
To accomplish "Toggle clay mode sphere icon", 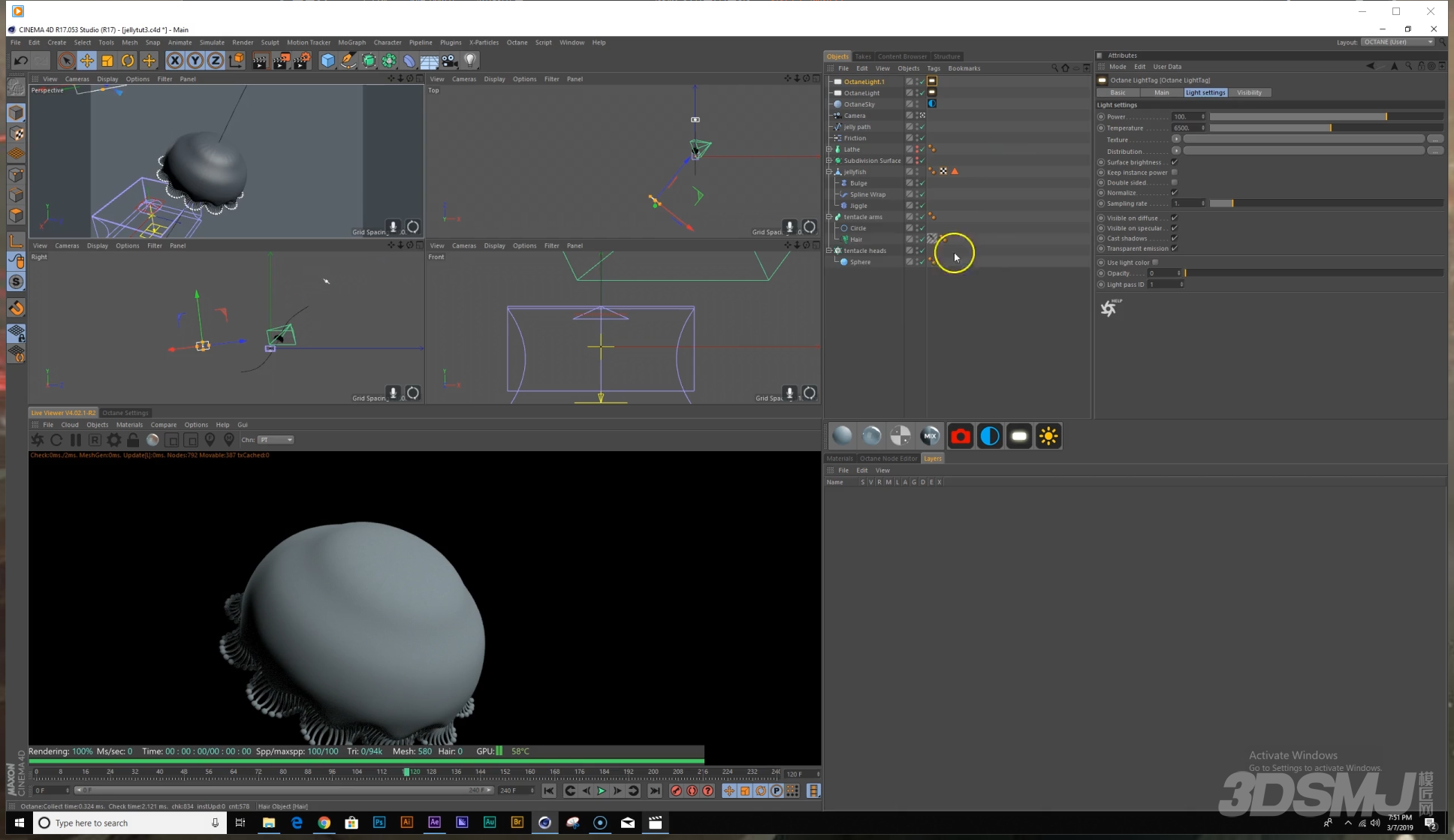I will 152,440.
